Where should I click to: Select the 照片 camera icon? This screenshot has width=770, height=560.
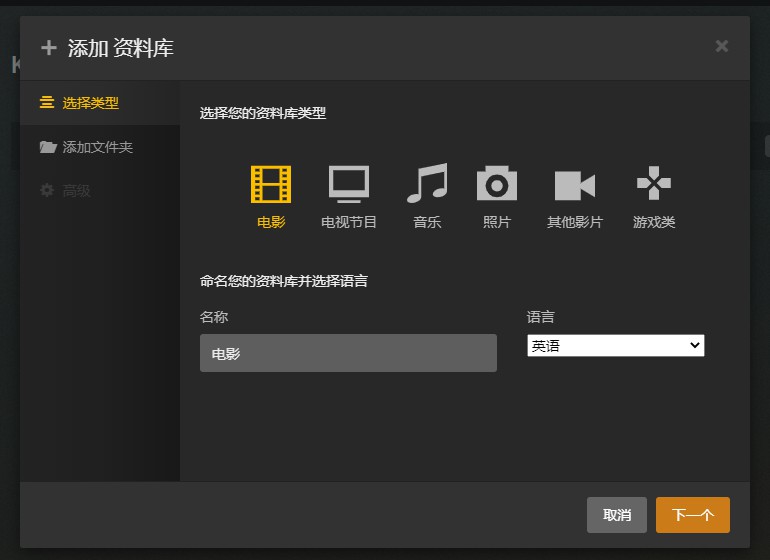pos(497,184)
